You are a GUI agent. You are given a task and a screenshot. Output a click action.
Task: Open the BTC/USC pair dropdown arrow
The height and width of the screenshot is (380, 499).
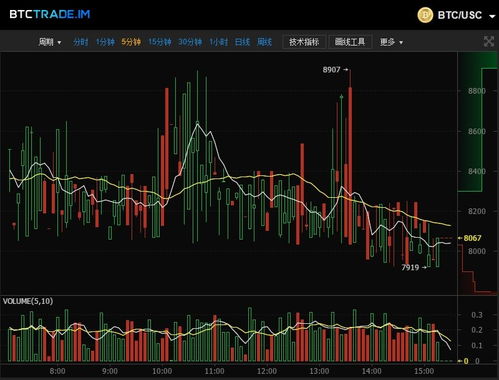pyautogui.click(x=492, y=16)
